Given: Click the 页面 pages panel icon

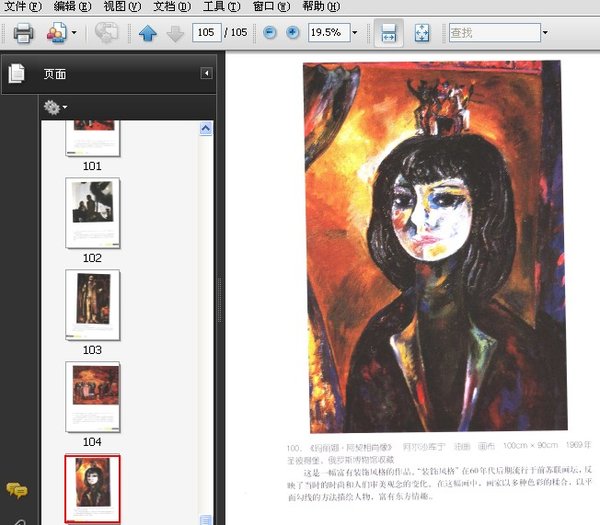Looking at the screenshot, I should point(16,73).
